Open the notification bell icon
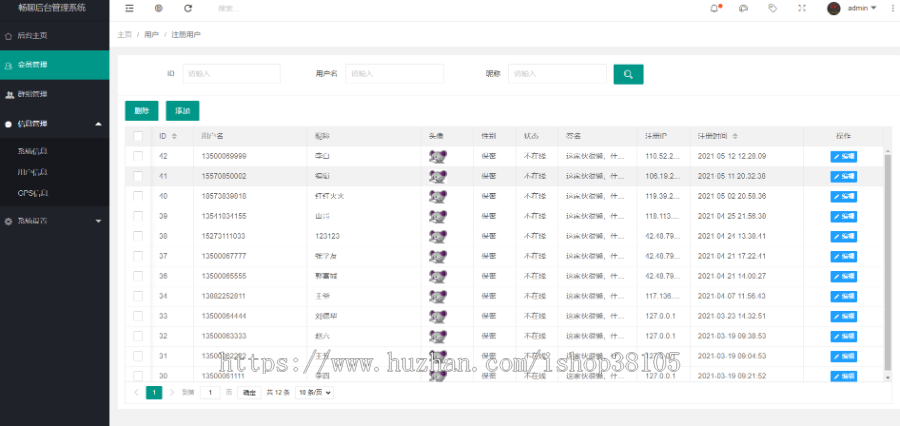Image resolution: width=900 pixels, height=426 pixels. (715, 8)
